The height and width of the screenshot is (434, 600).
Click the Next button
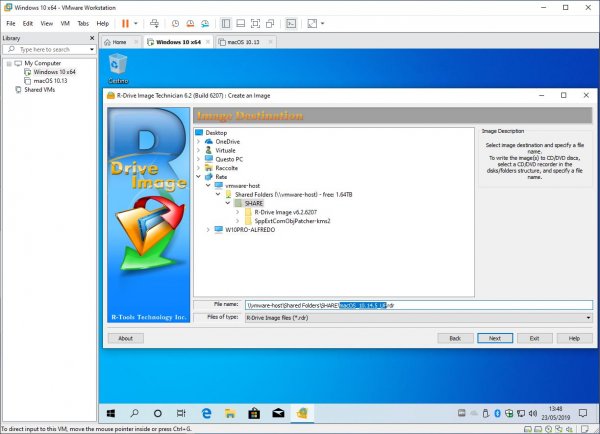(x=495, y=338)
